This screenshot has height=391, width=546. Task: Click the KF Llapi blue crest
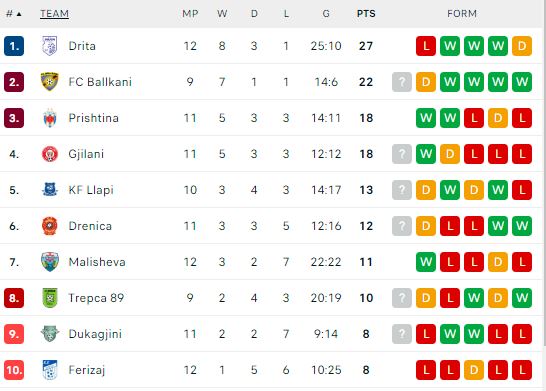[50, 190]
